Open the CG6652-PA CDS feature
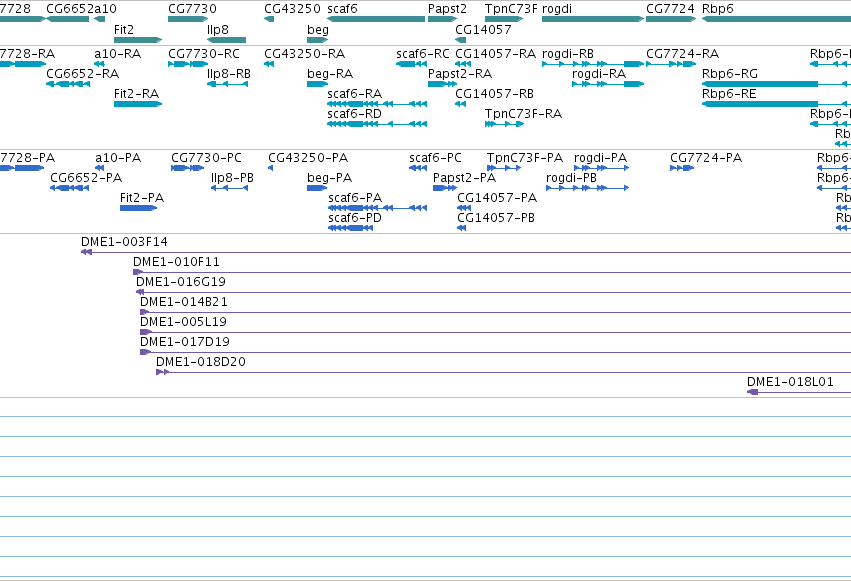The width and height of the screenshot is (851, 581). 69,188
